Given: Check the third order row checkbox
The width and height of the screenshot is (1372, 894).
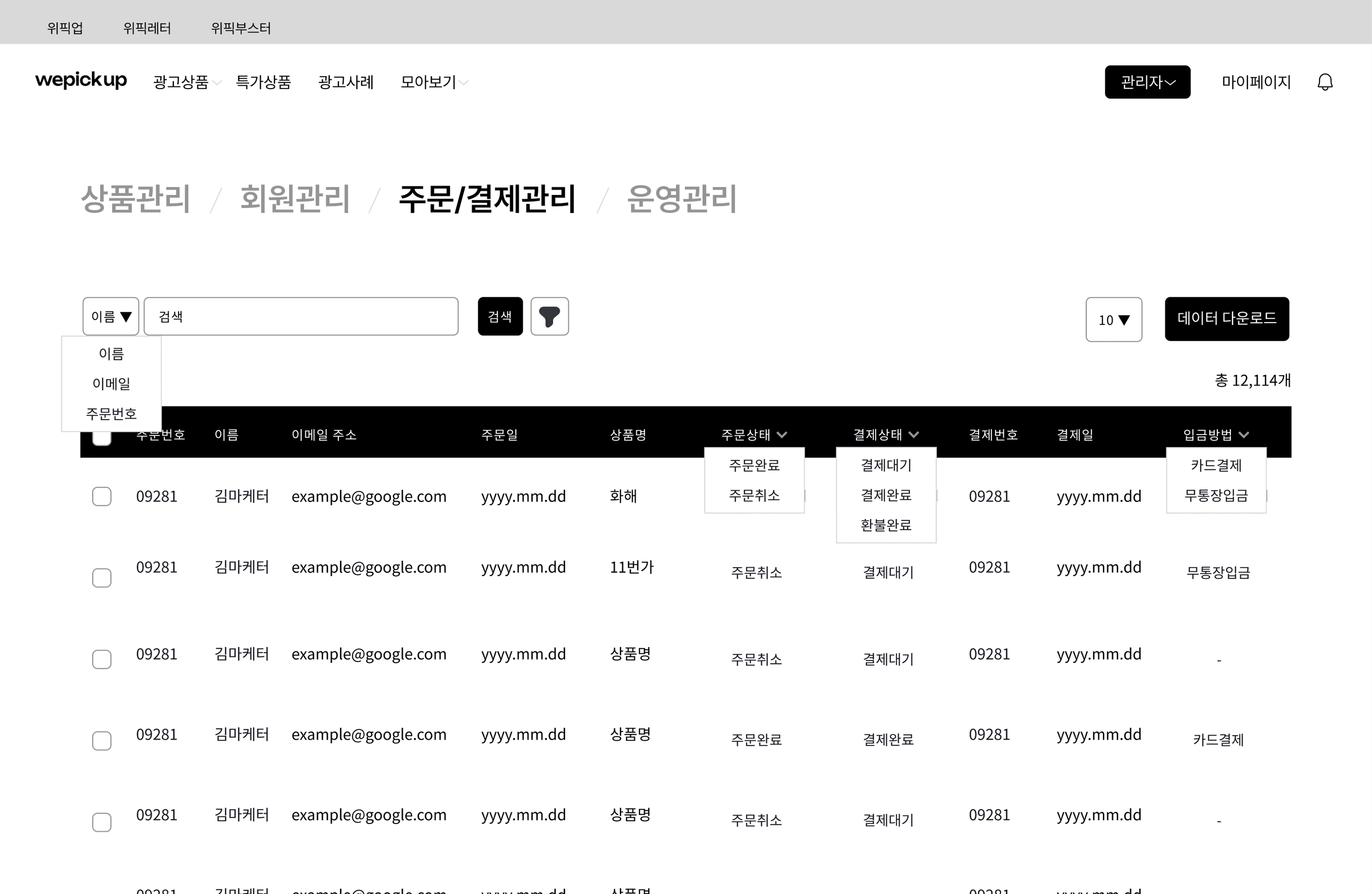Looking at the screenshot, I should pos(102,659).
